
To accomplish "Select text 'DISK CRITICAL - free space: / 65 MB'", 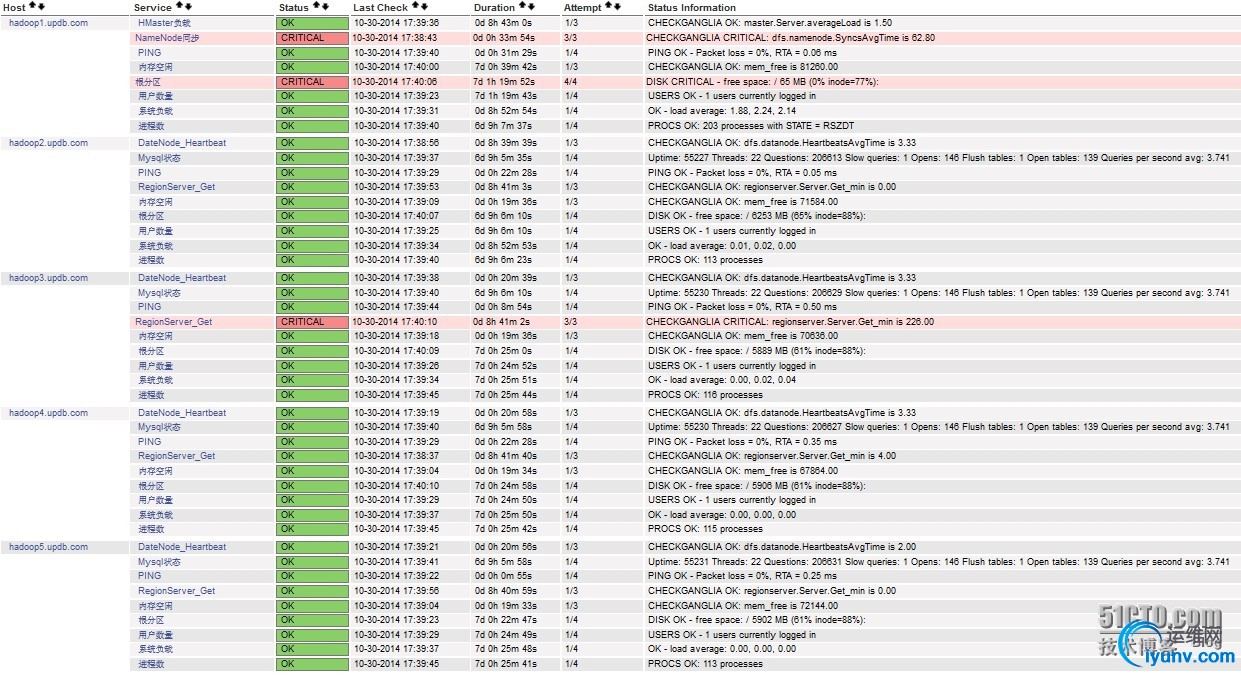I will coord(727,82).
